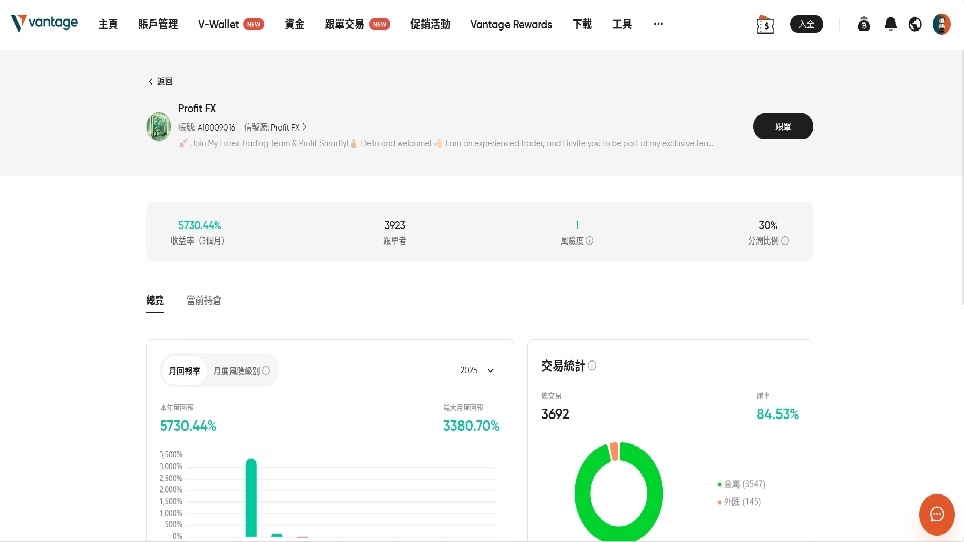Open the user profile avatar

[x=941, y=24]
